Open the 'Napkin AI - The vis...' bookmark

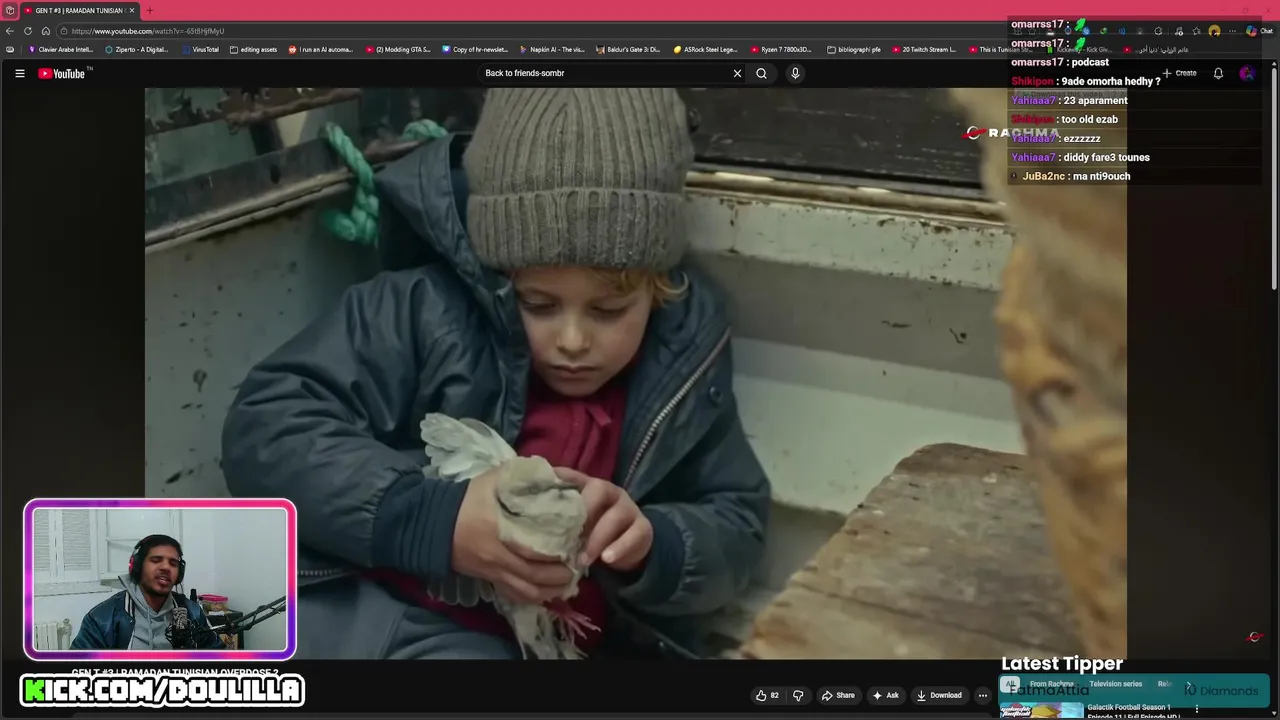(552, 49)
